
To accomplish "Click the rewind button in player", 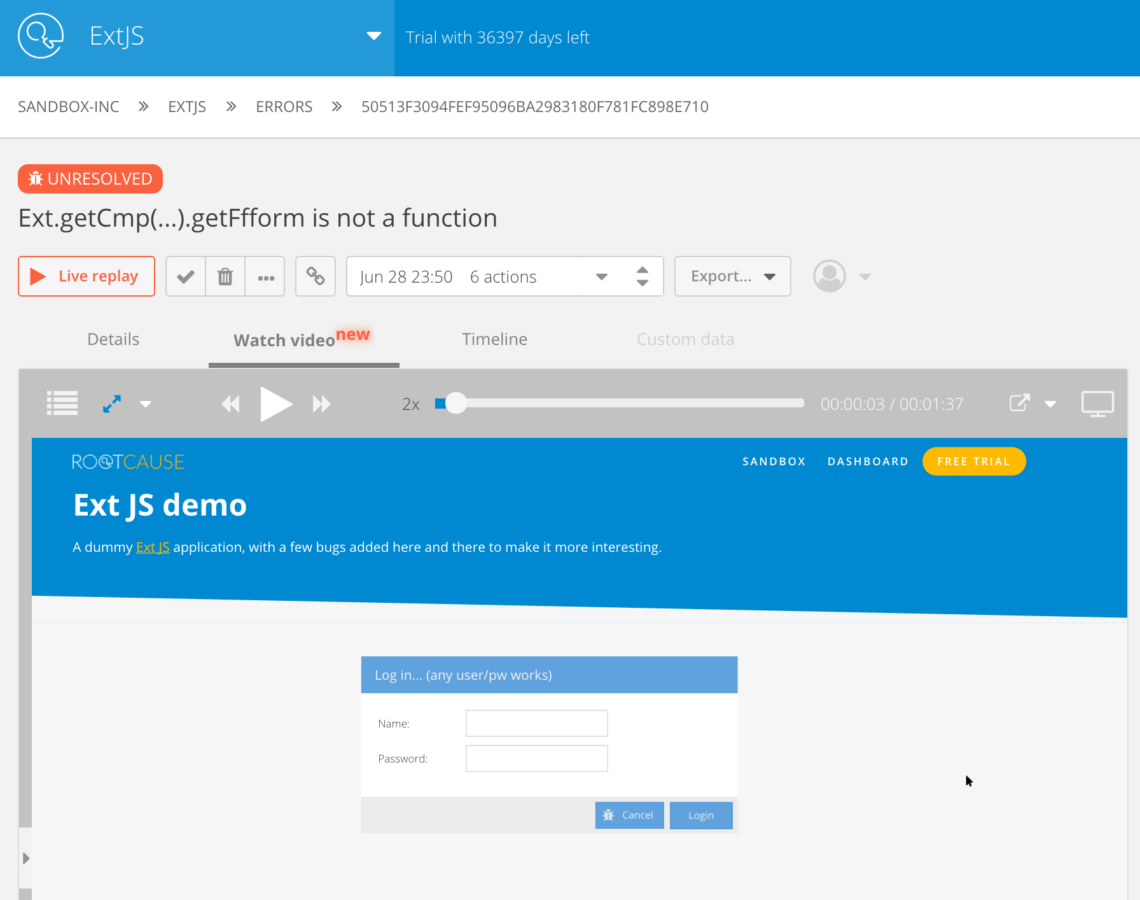I will pos(231,404).
